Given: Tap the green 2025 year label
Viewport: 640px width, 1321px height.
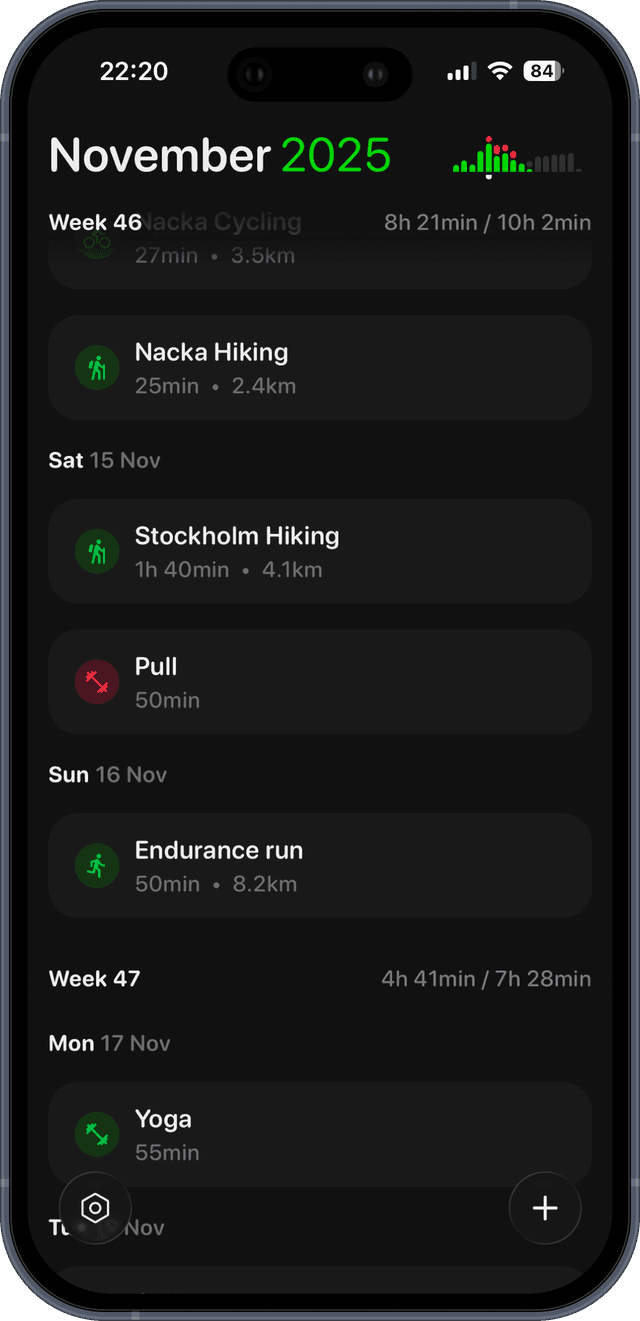Looking at the screenshot, I should click(336, 156).
